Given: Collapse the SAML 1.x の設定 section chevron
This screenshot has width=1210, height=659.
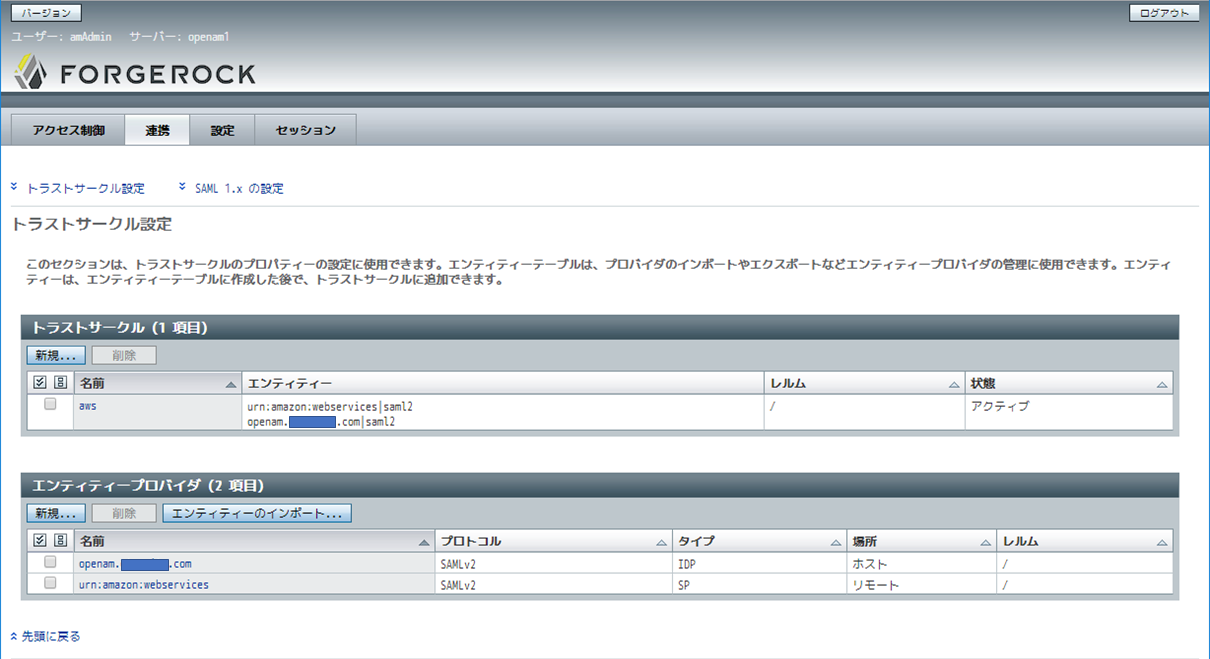Looking at the screenshot, I should (182, 188).
